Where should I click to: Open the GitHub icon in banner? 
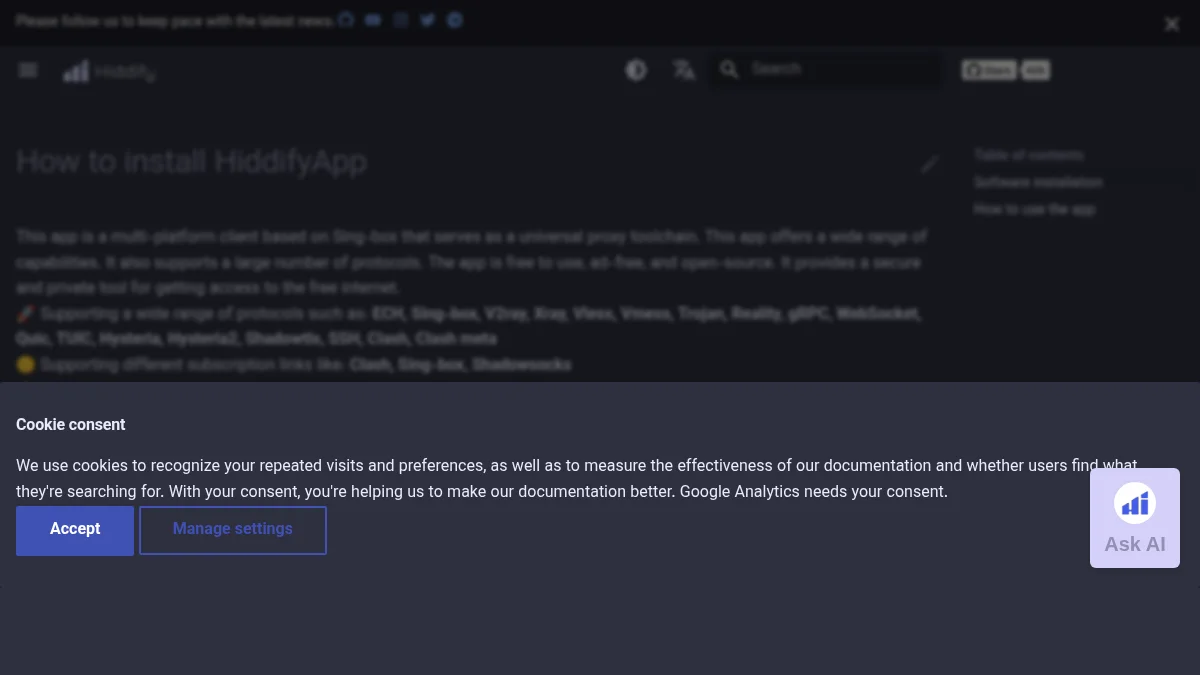[346, 20]
